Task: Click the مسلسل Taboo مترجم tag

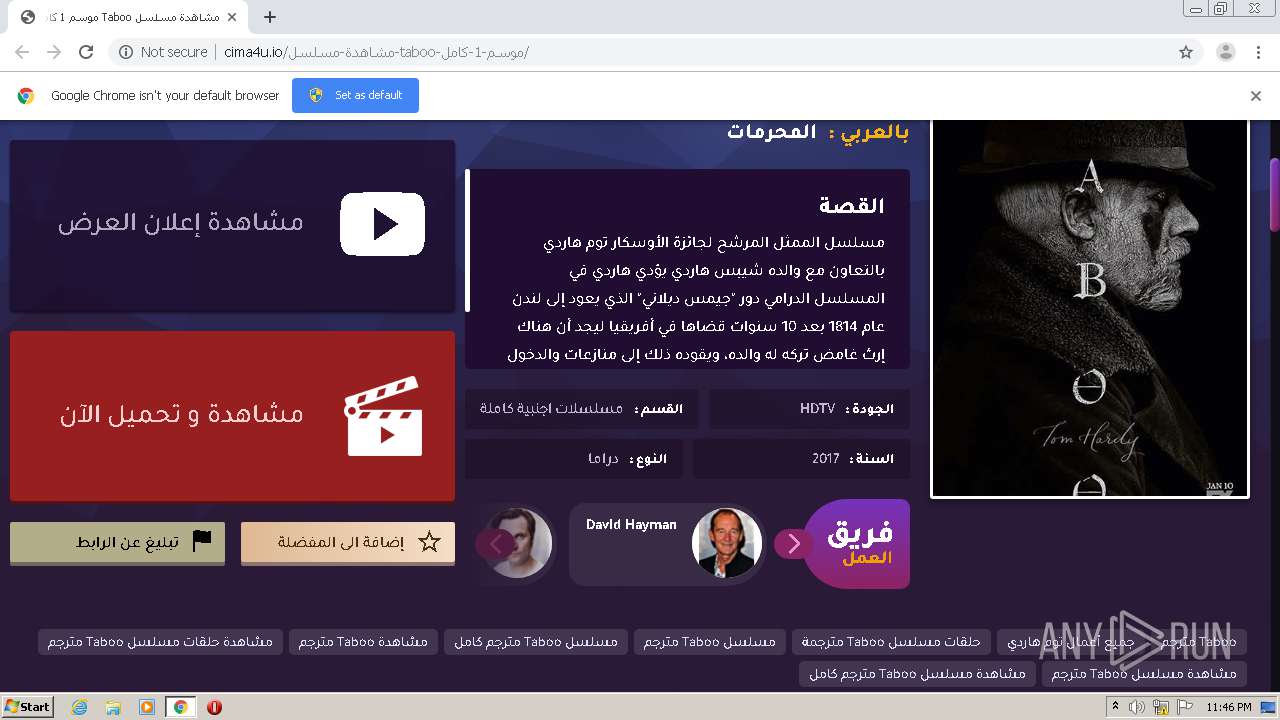Action: pos(709,641)
